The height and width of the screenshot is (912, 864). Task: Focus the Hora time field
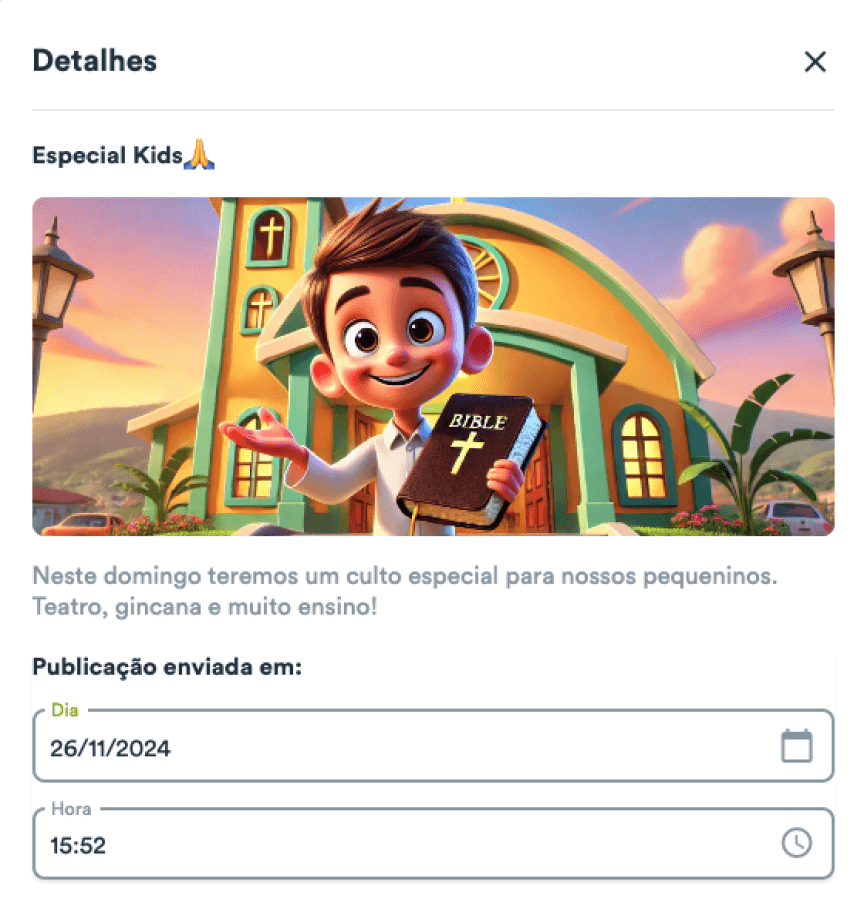pyautogui.click(x=433, y=843)
